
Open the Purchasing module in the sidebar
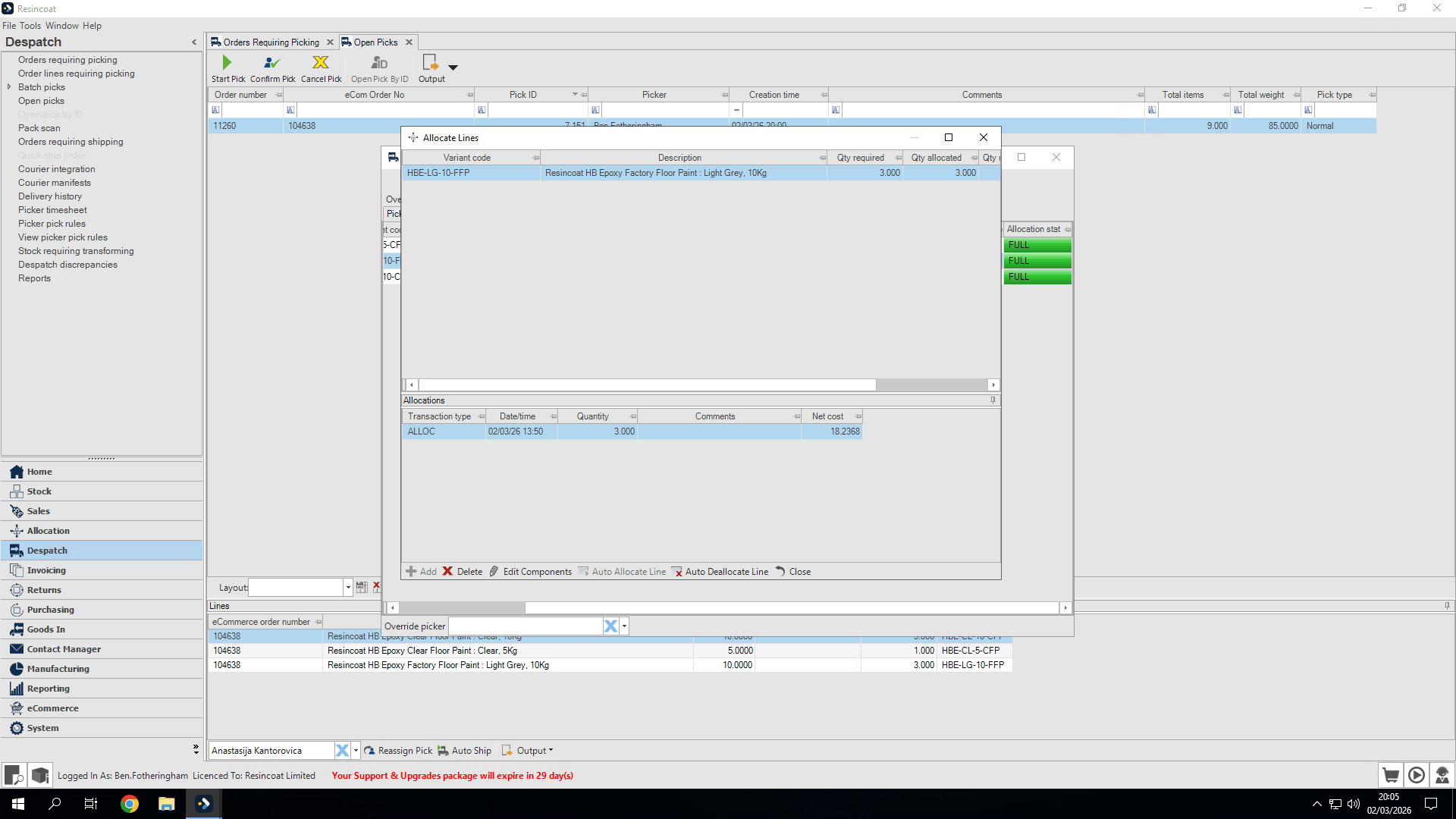102,610
